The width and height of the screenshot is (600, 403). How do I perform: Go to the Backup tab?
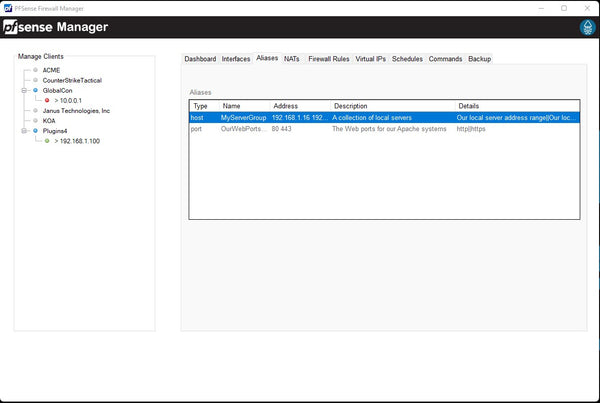coord(479,59)
